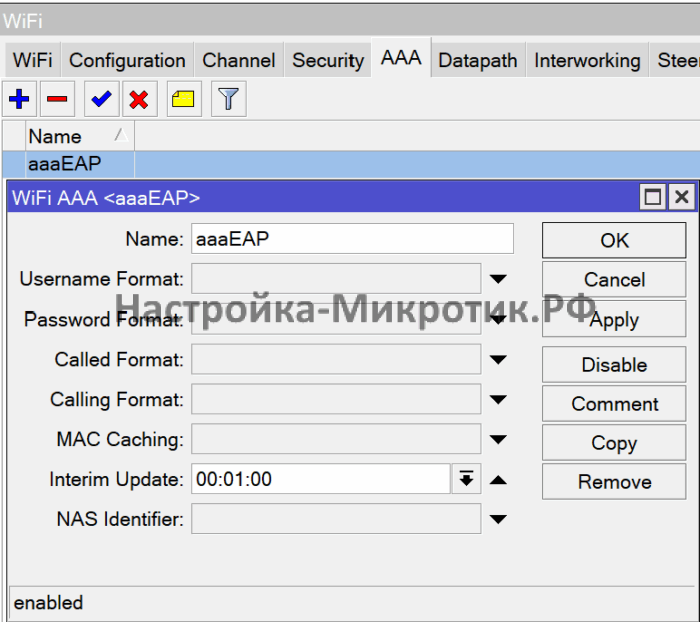The width and height of the screenshot is (700, 622).
Task: Click the OK button
Action: pyautogui.click(x=614, y=241)
